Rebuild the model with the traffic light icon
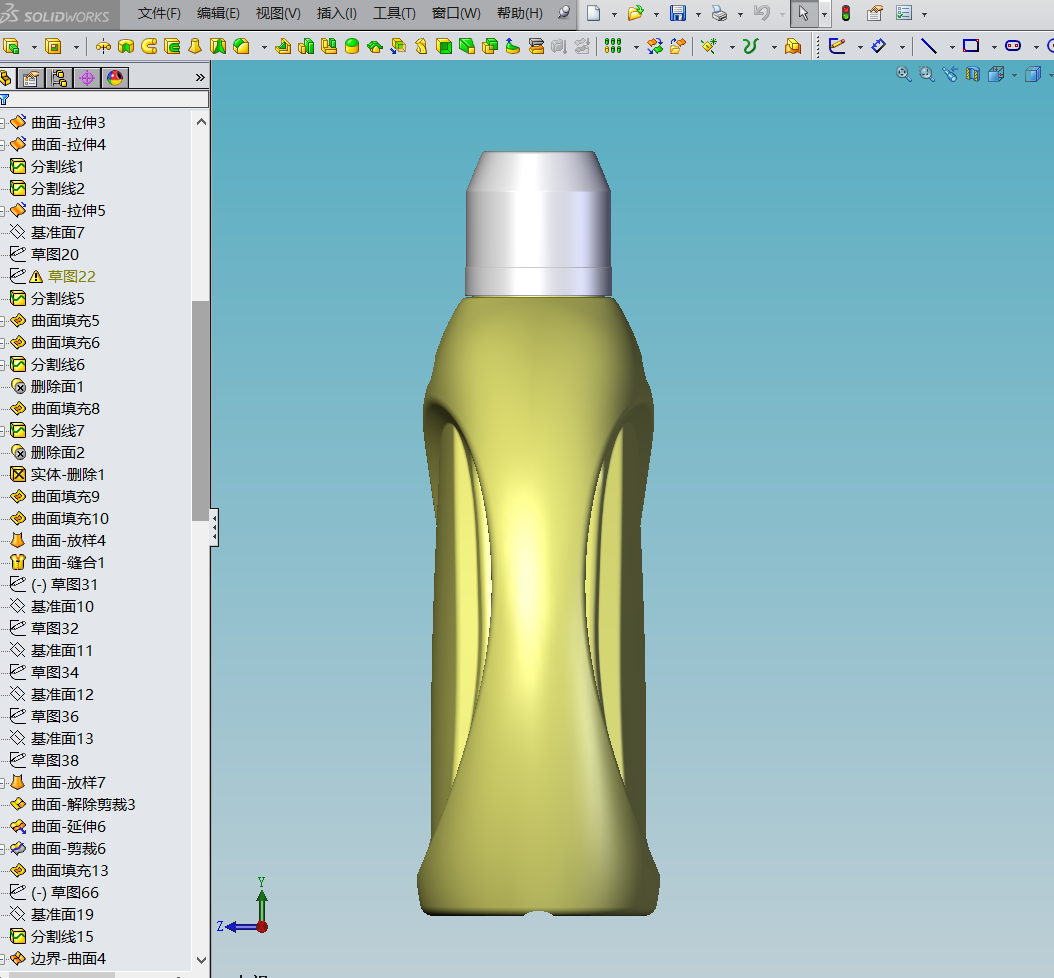The width and height of the screenshot is (1054, 978). 846,13
